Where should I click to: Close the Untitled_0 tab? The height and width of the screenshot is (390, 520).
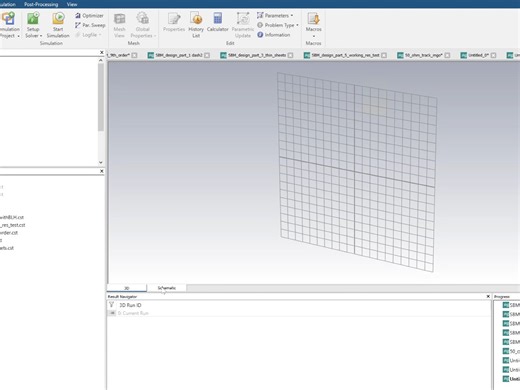(493, 55)
